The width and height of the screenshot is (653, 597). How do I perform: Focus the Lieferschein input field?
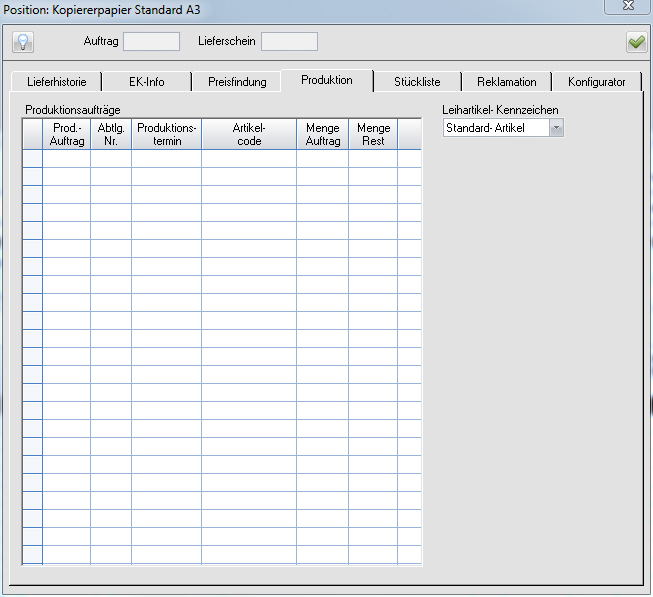(x=289, y=42)
